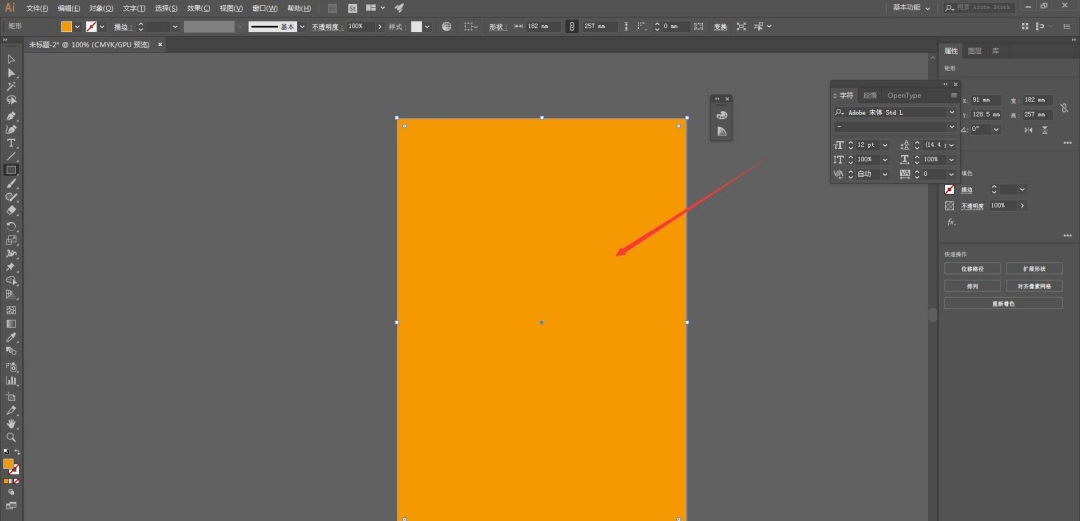Open the 文件(F) menu

click(x=37, y=8)
